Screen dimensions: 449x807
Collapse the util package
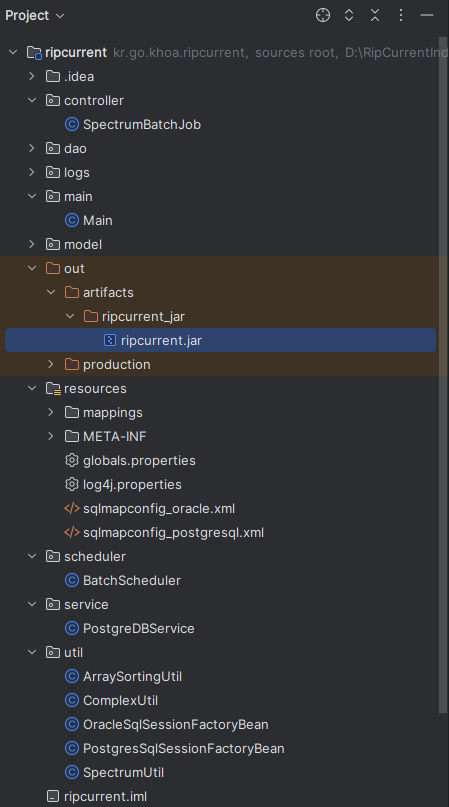tap(32, 653)
